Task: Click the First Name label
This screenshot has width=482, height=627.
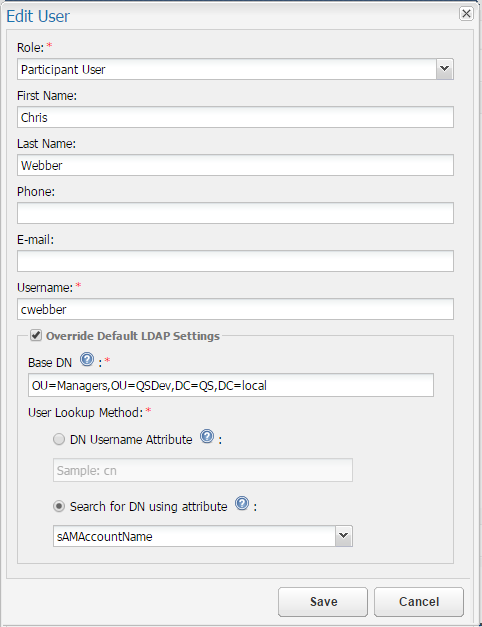Action: [x=47, y=96]
